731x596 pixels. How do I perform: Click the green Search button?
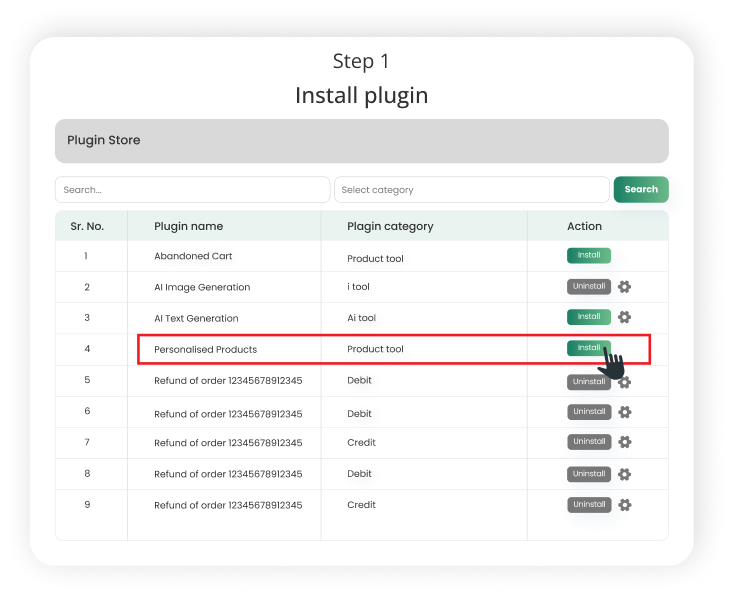click(641, 189)
